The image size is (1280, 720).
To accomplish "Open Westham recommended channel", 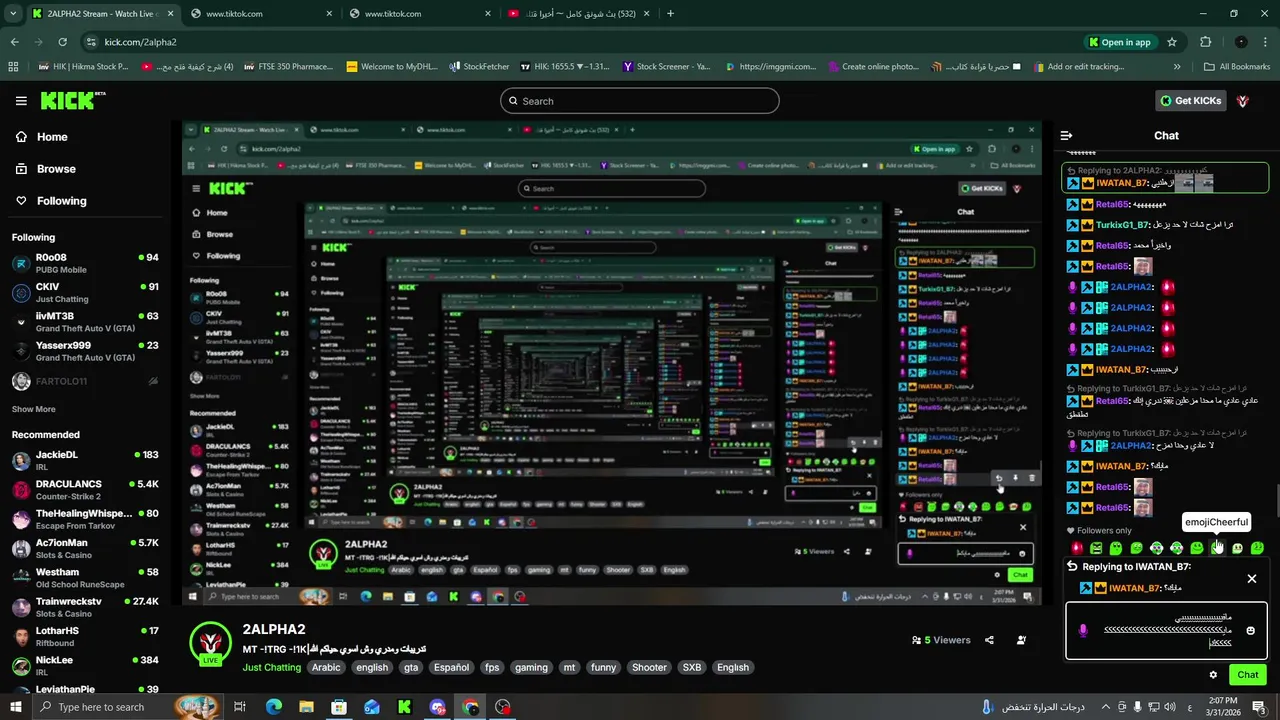I will tap(85, 578).
